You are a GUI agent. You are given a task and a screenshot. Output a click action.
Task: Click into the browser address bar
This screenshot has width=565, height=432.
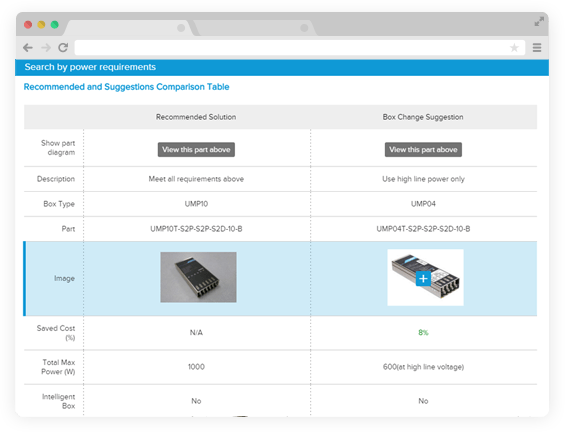292,48
